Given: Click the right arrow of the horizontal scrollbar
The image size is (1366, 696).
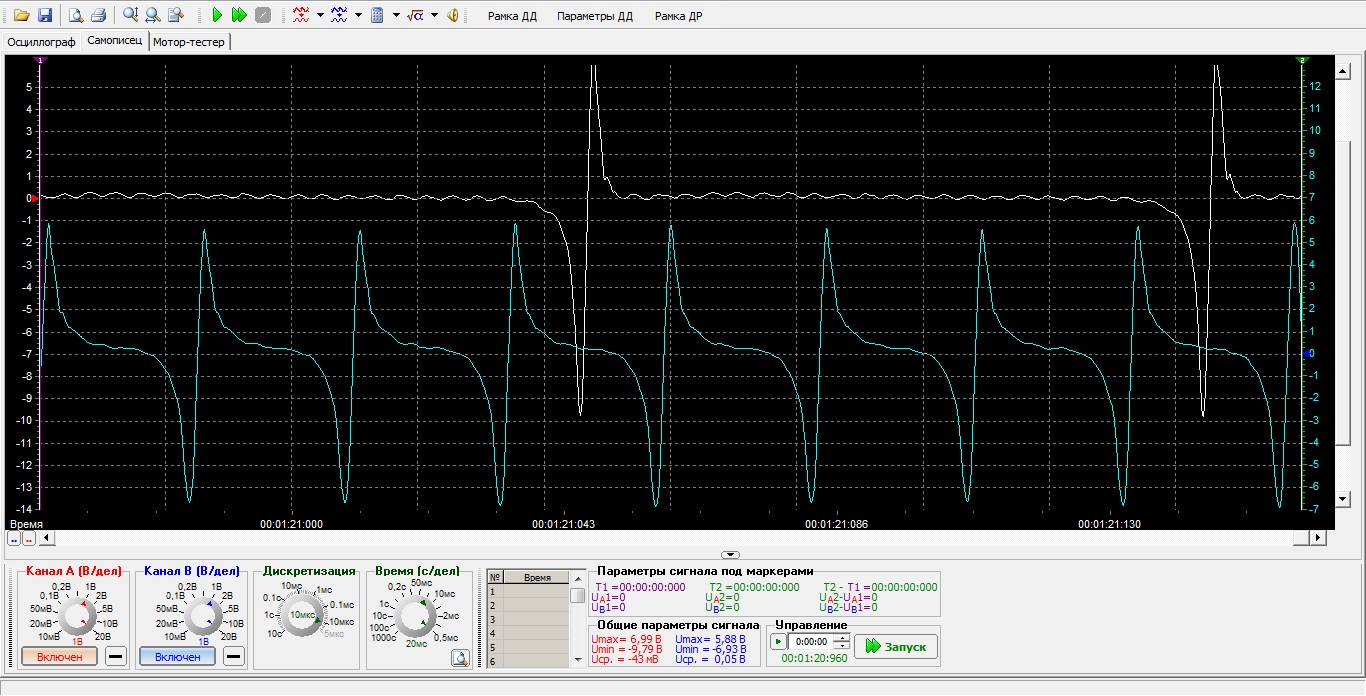Looking at the screenshot, I should tap(1319, 538).
